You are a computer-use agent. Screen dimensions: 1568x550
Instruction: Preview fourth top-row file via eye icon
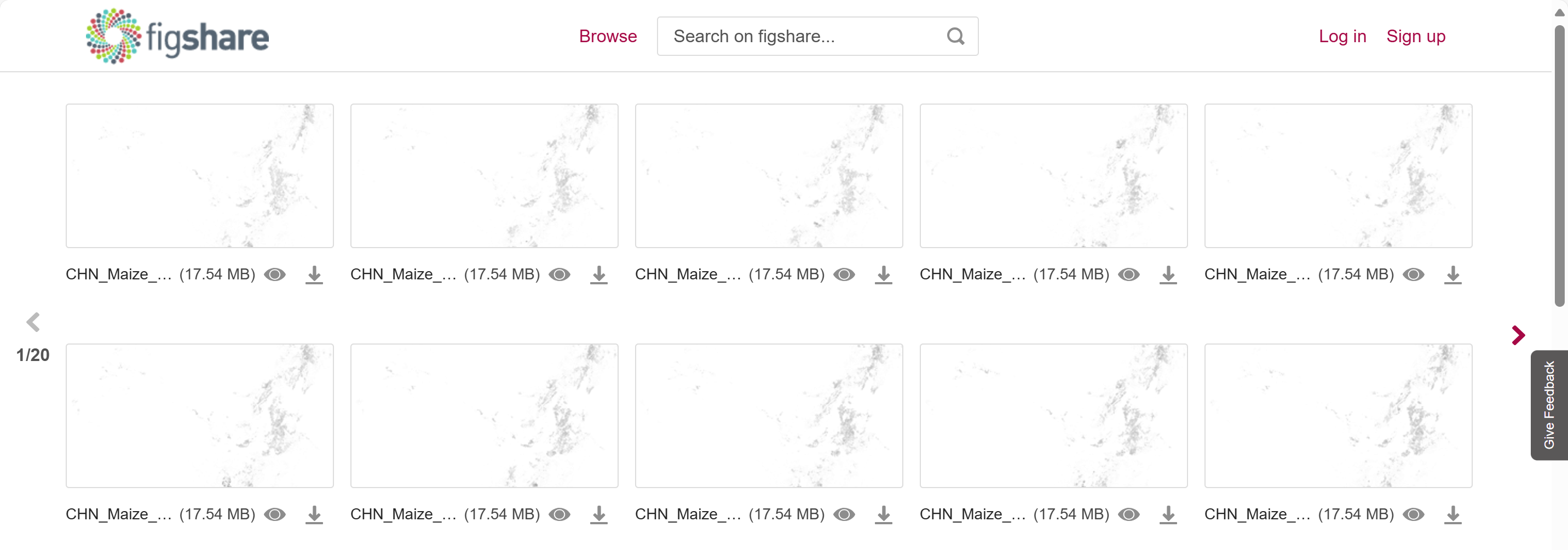pyautogui.click(x=1129, y=274)
